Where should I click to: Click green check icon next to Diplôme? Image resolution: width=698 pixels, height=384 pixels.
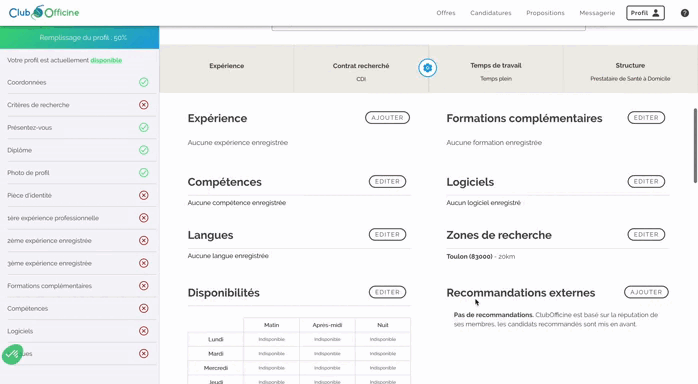click(x=144, y=150)
